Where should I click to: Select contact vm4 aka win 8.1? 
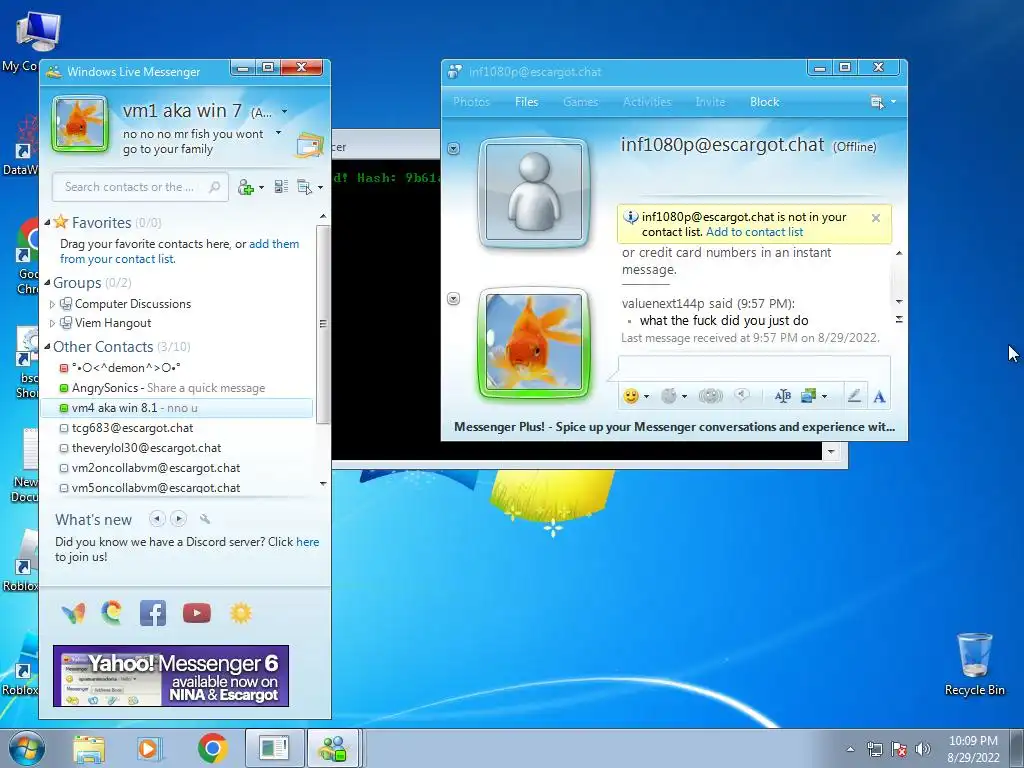(x=176, y=408)
